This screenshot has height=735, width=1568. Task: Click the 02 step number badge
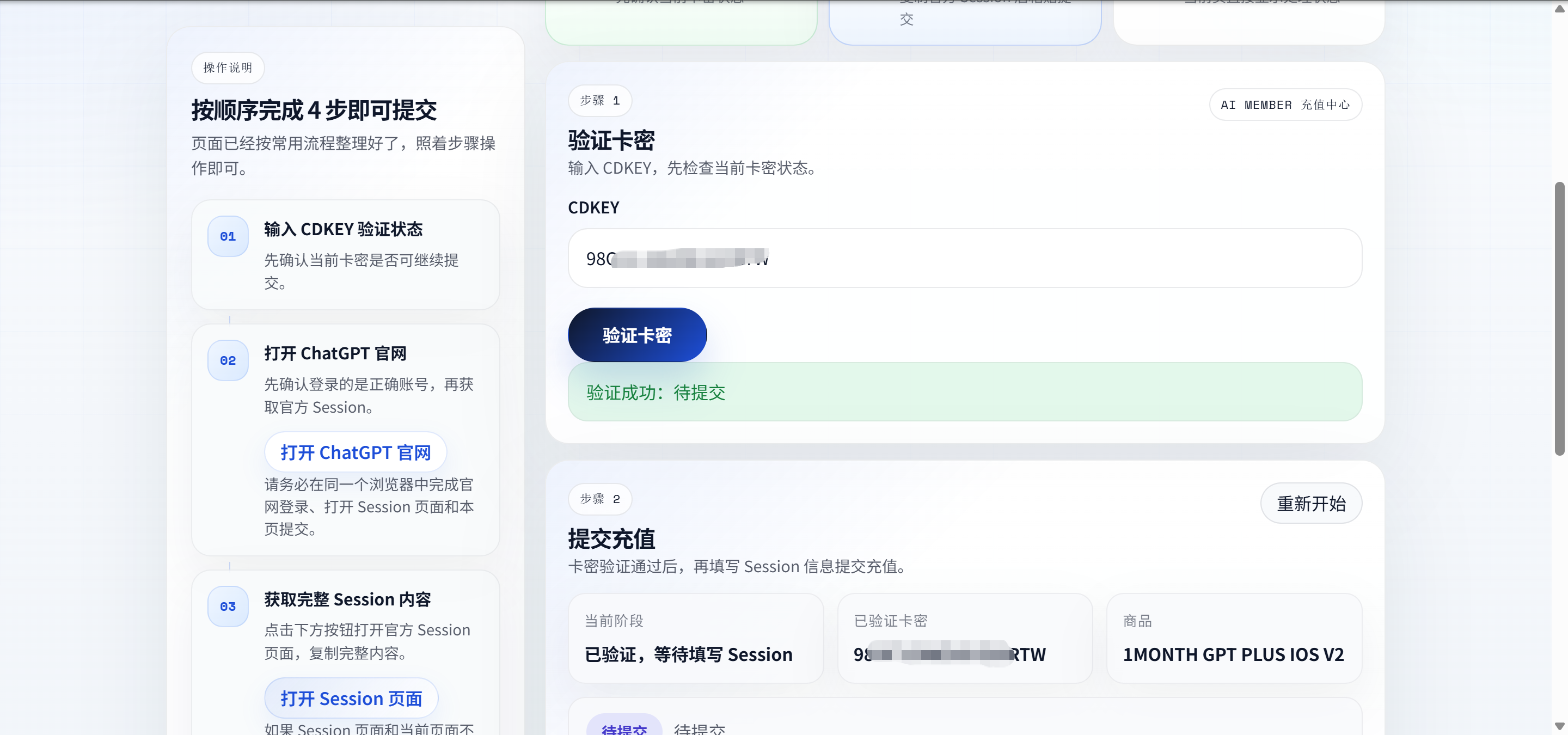click(x=228, y=360)
